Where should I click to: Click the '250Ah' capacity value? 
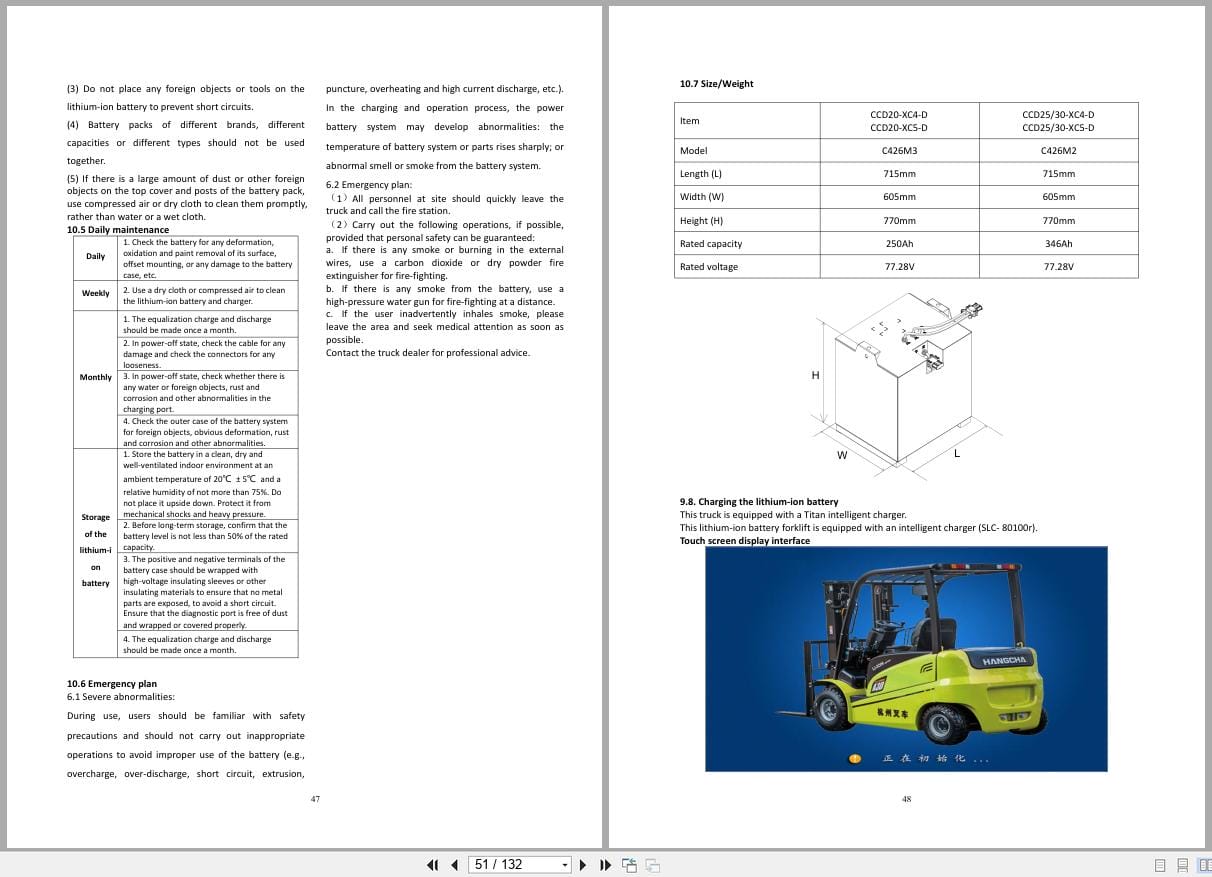899,244
